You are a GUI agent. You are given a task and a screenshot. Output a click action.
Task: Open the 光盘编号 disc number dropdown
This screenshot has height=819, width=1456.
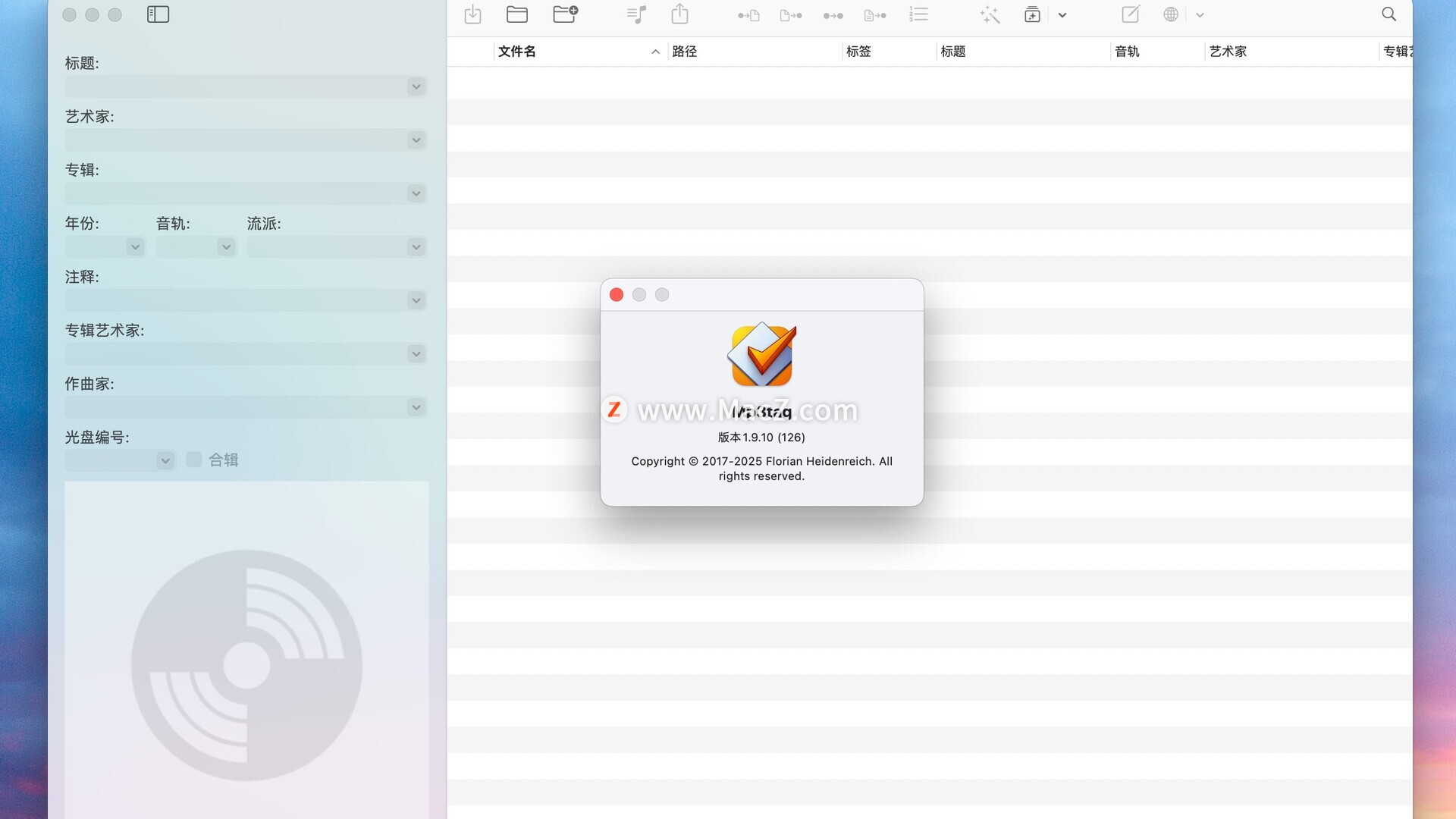(x=165, y=460)
